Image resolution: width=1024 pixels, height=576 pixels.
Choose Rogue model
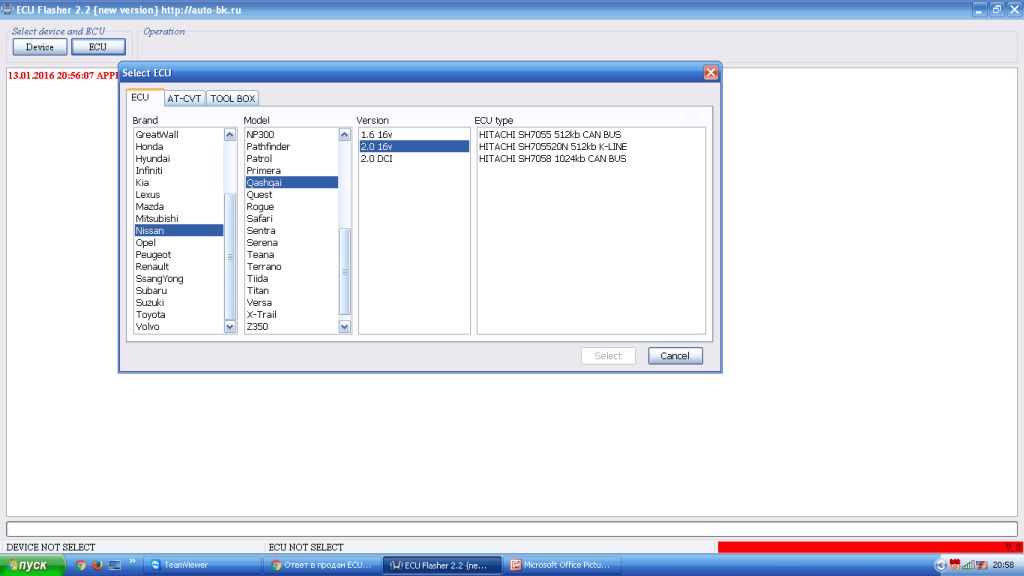(x=291, y=206)
